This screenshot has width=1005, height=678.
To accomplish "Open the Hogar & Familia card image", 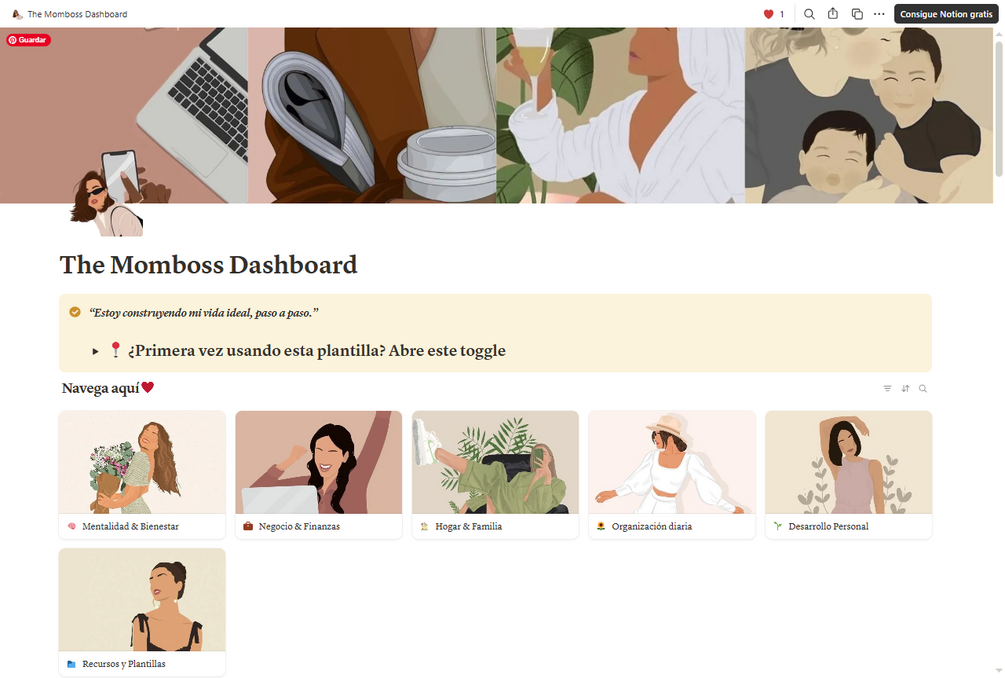I will tap(495, 462).
